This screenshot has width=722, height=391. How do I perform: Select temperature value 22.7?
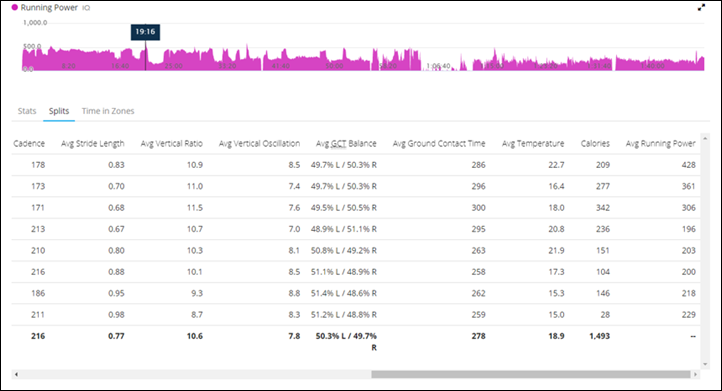[556, 165]
